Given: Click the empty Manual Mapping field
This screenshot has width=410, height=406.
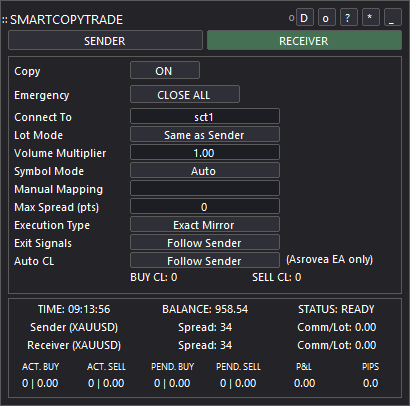Looking at the screenshot, I should 205,189.
